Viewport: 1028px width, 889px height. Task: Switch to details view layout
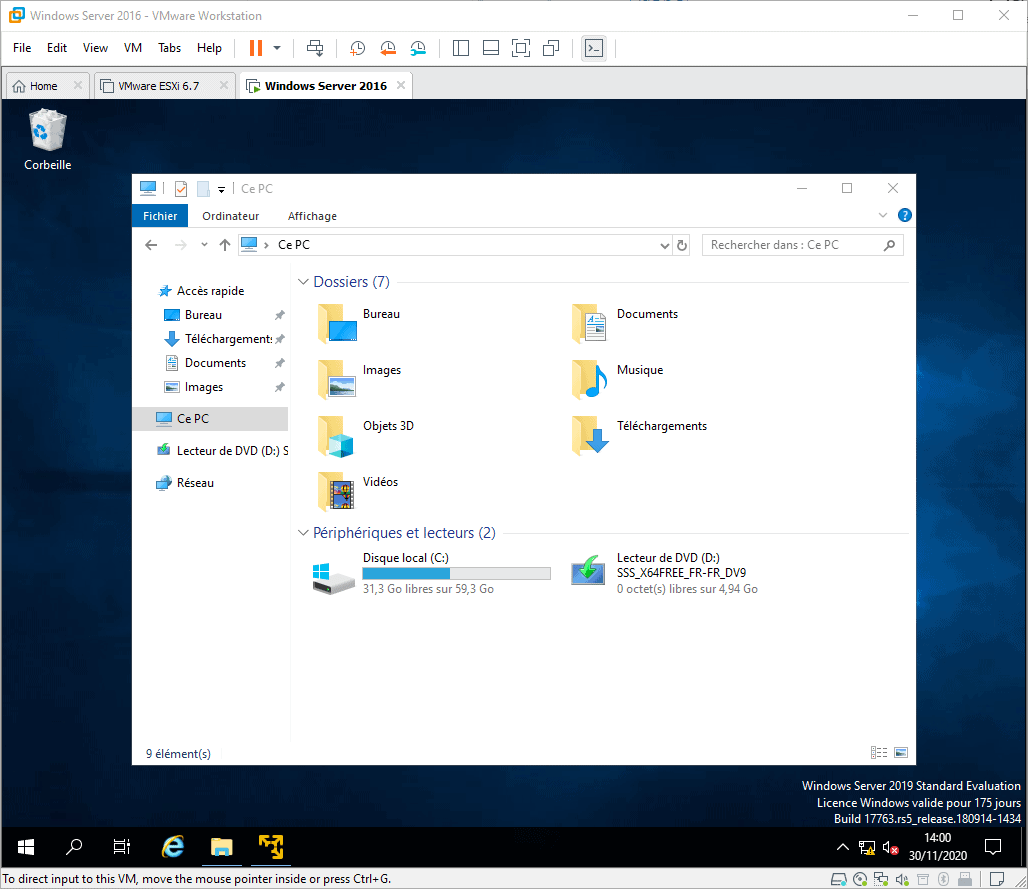879,753
